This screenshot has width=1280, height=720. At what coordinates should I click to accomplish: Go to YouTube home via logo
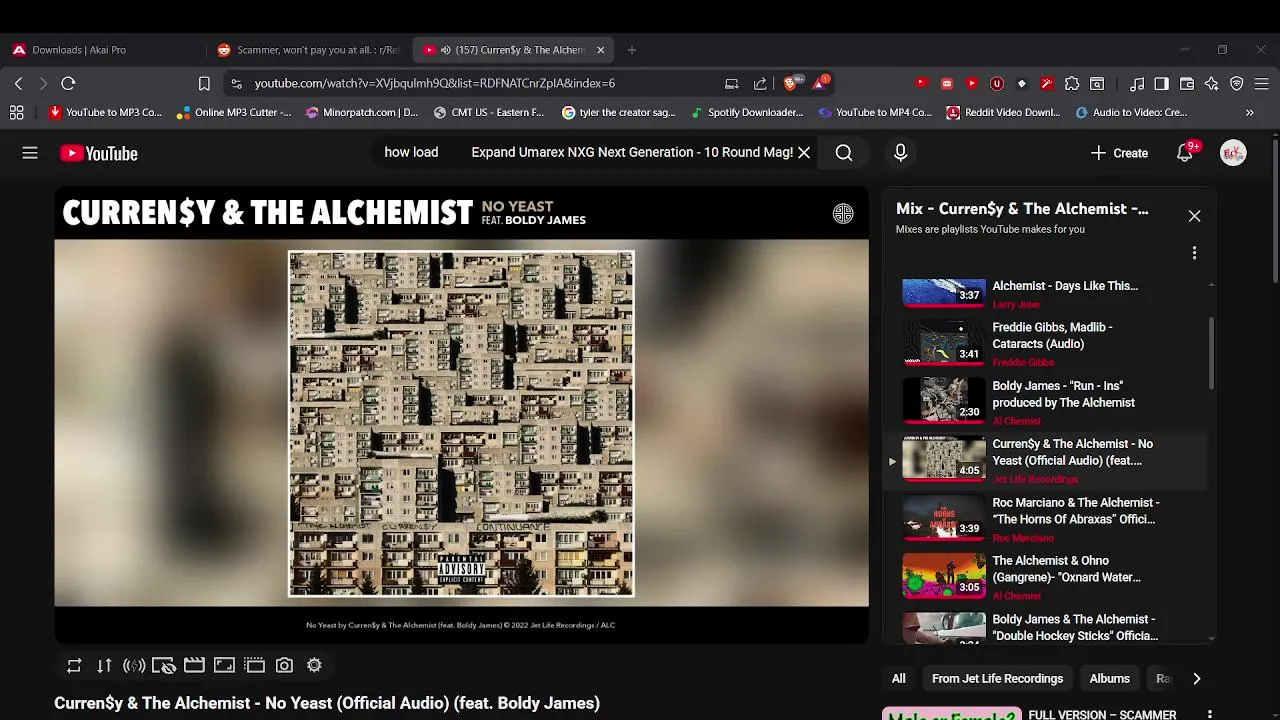click(x=99, y=153)
